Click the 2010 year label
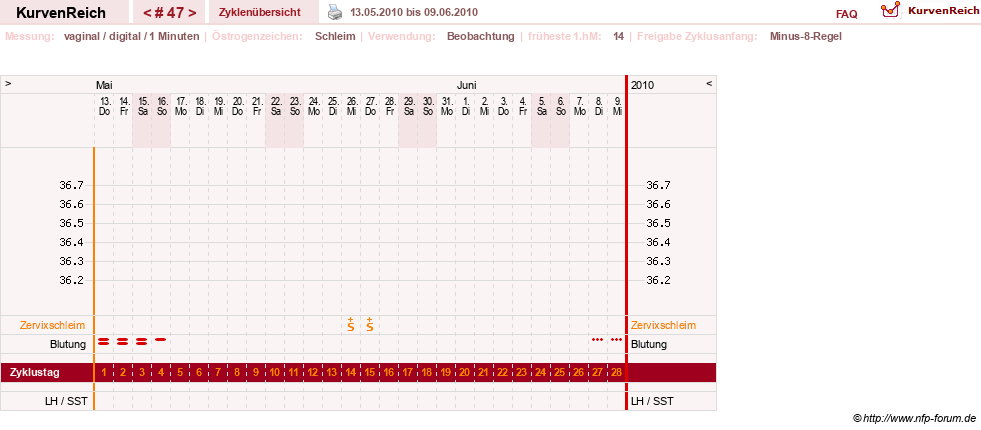 (x=642, y=85)
